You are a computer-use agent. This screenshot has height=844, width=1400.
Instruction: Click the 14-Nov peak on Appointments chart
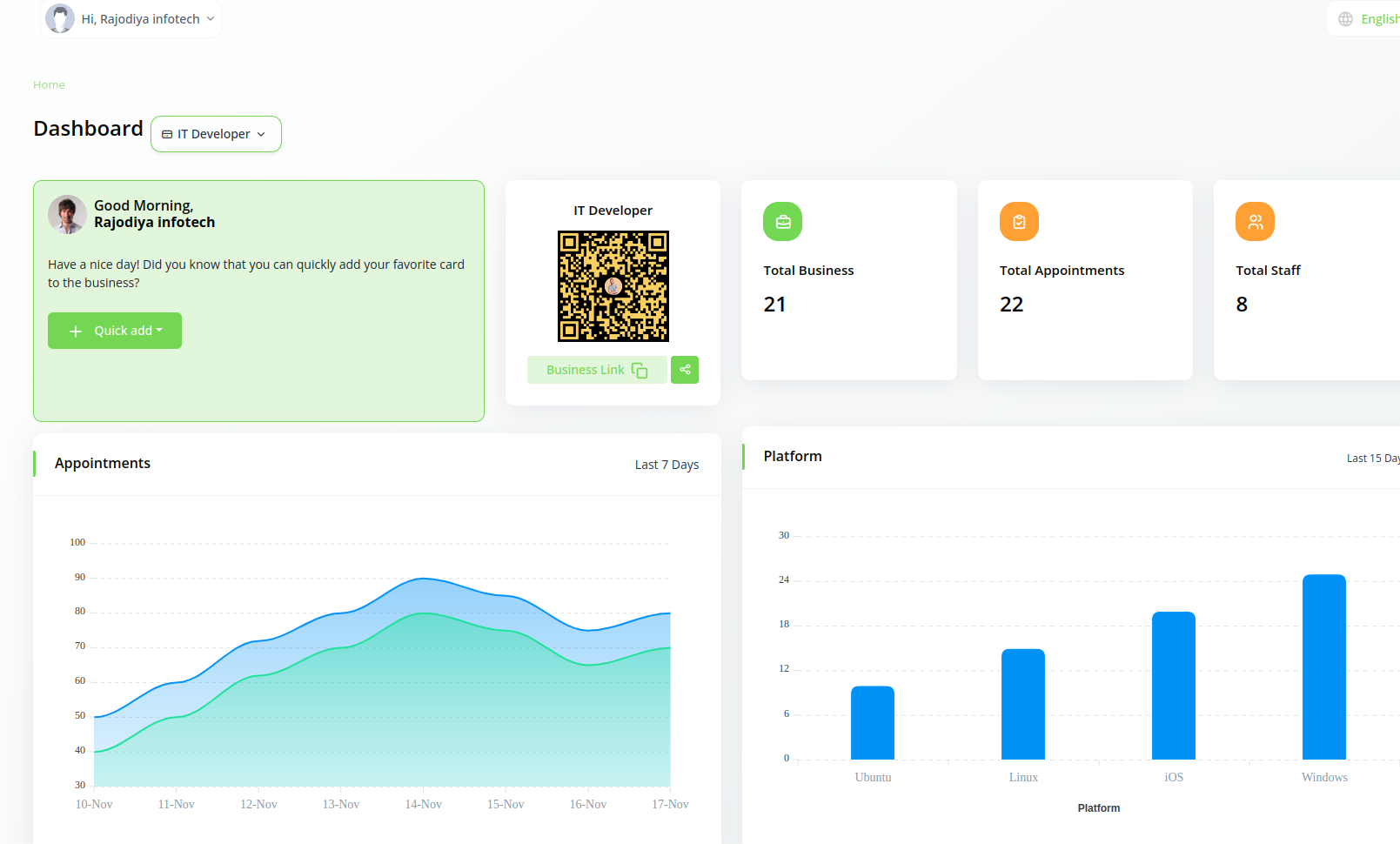423,579
